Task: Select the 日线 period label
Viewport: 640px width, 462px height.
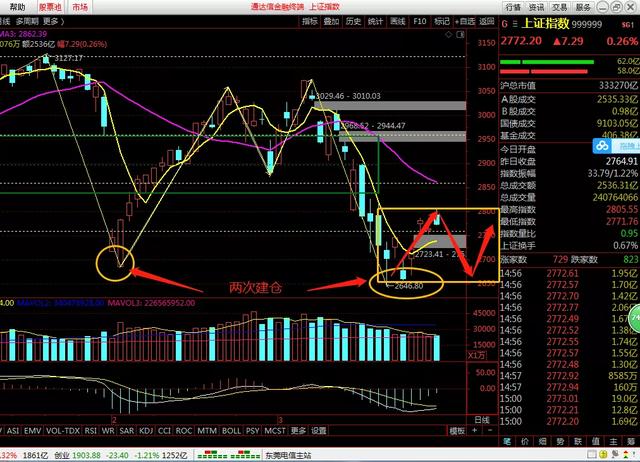Action: coord(482,420)
